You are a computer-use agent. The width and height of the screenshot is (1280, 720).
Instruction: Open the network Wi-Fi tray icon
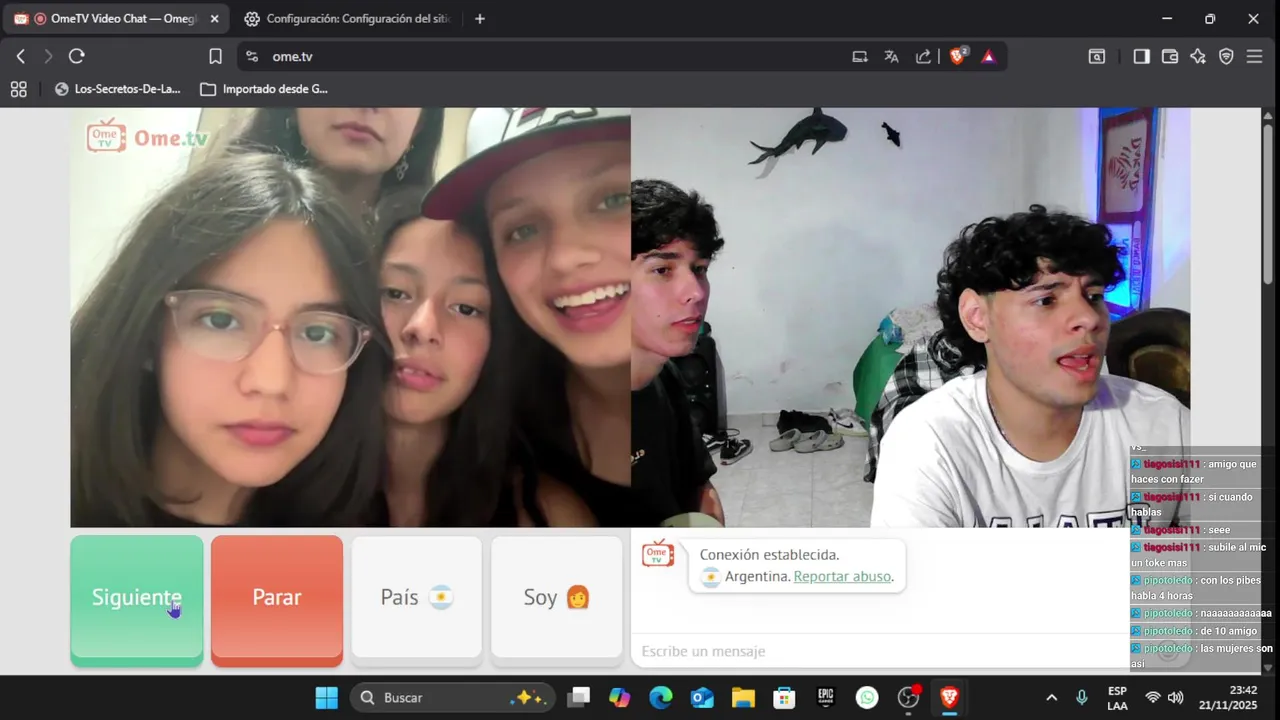[x=1153, y=698]
